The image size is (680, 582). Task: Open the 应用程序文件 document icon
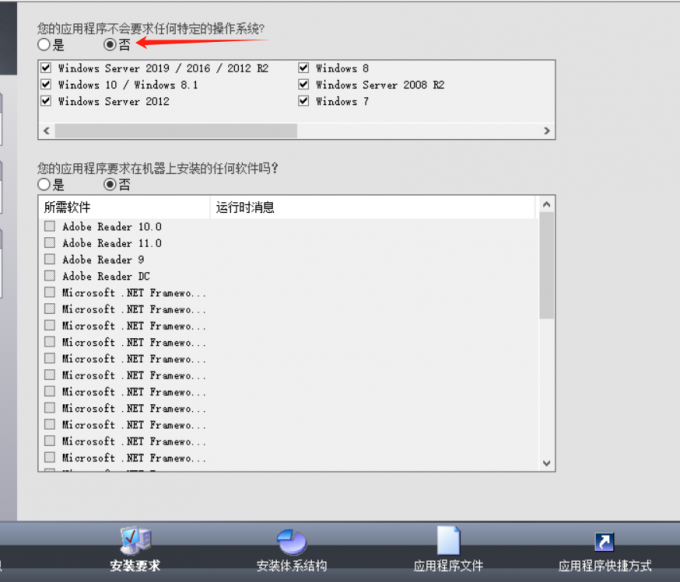click(x=448, y=541)
